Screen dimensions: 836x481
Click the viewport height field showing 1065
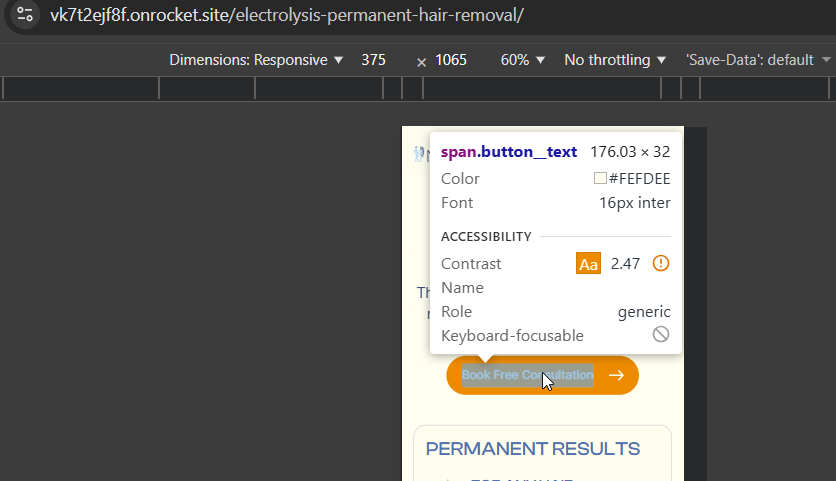point(451,60)
